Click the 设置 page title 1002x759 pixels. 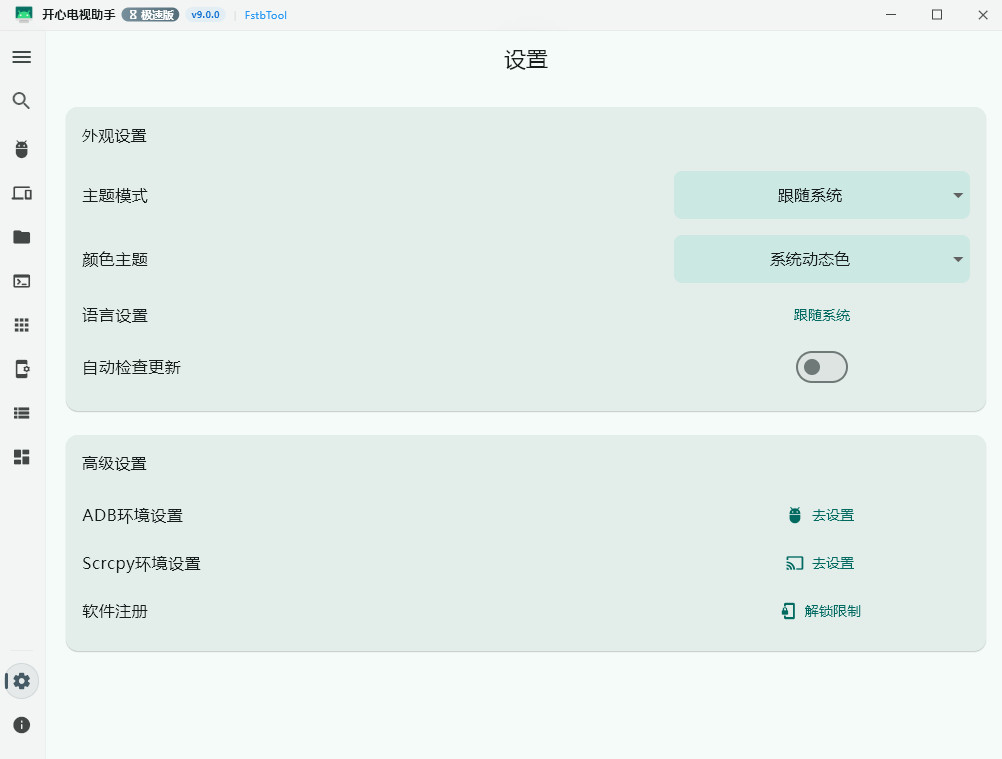coord(526,60)
